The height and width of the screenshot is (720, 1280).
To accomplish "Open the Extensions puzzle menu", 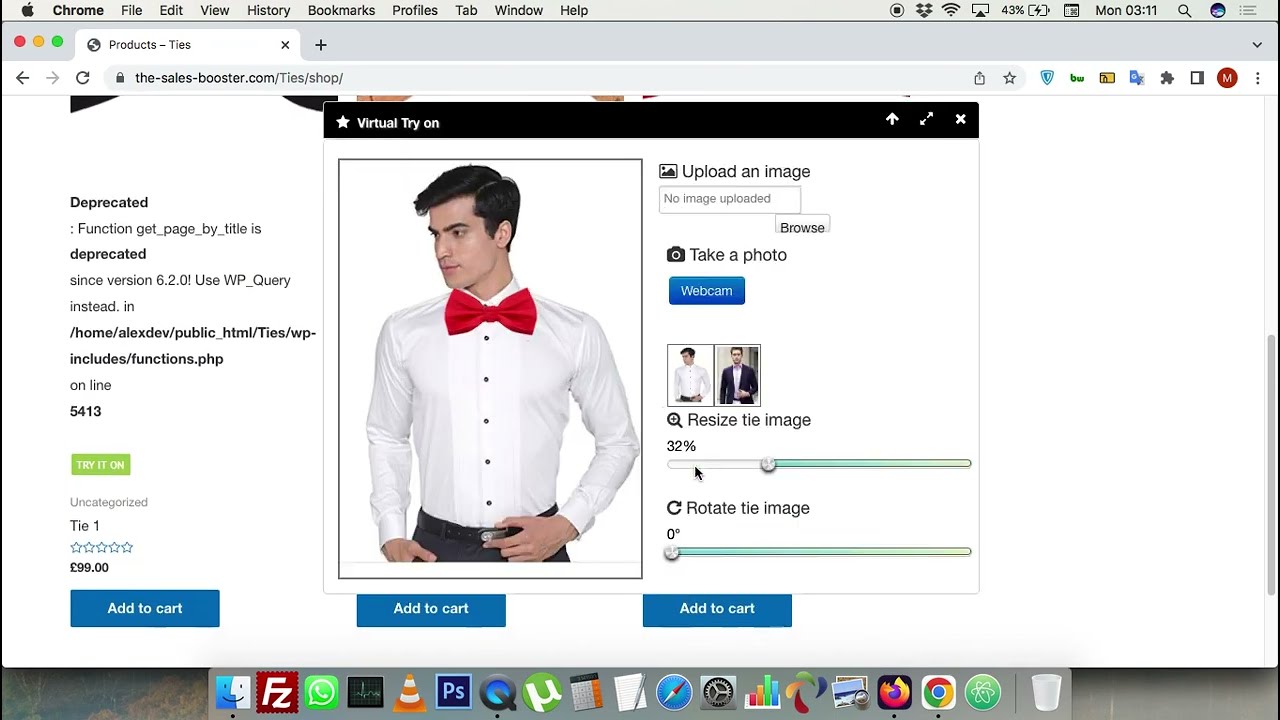I will coord(1167,78).
